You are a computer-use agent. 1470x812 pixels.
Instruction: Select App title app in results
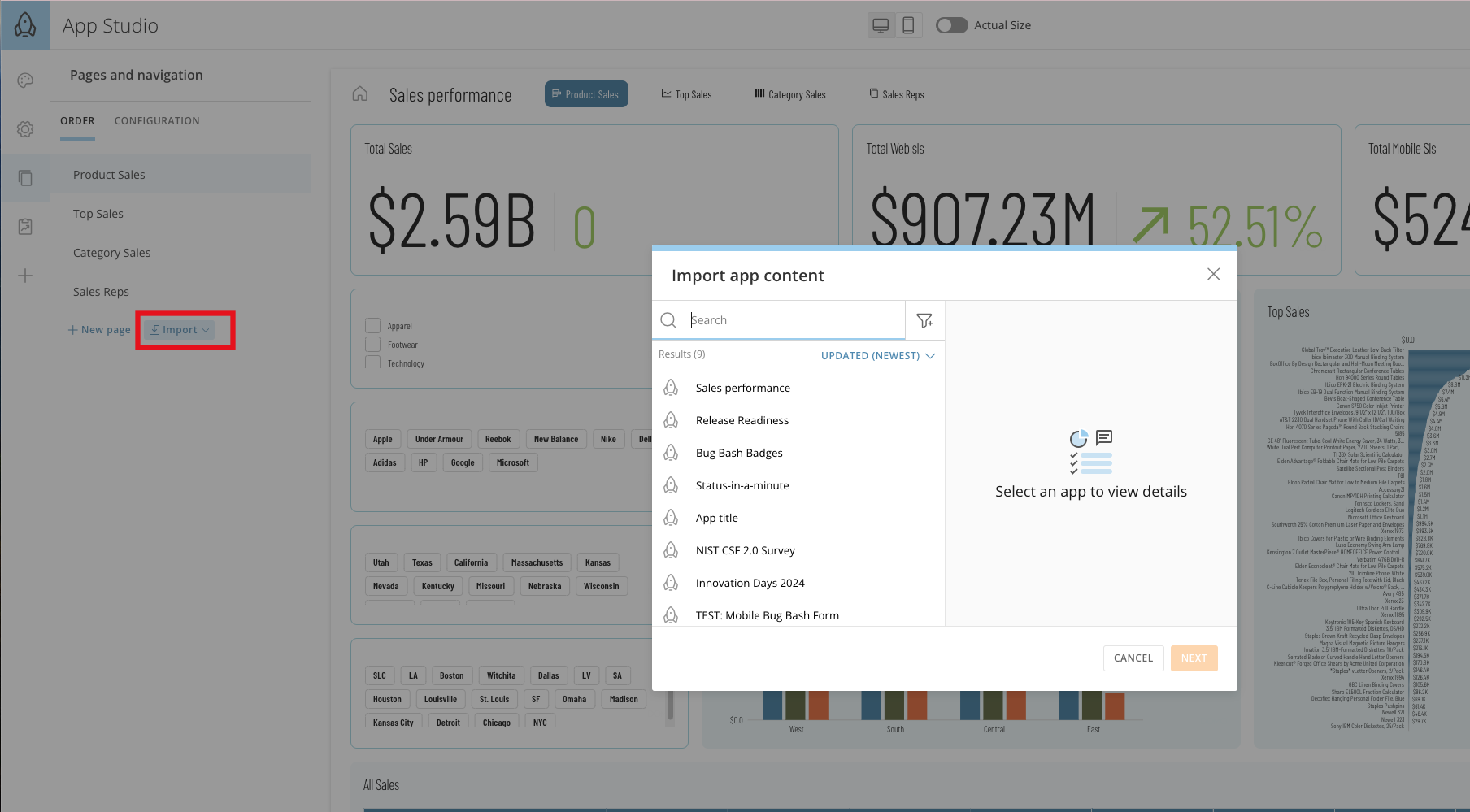[798, 518]
